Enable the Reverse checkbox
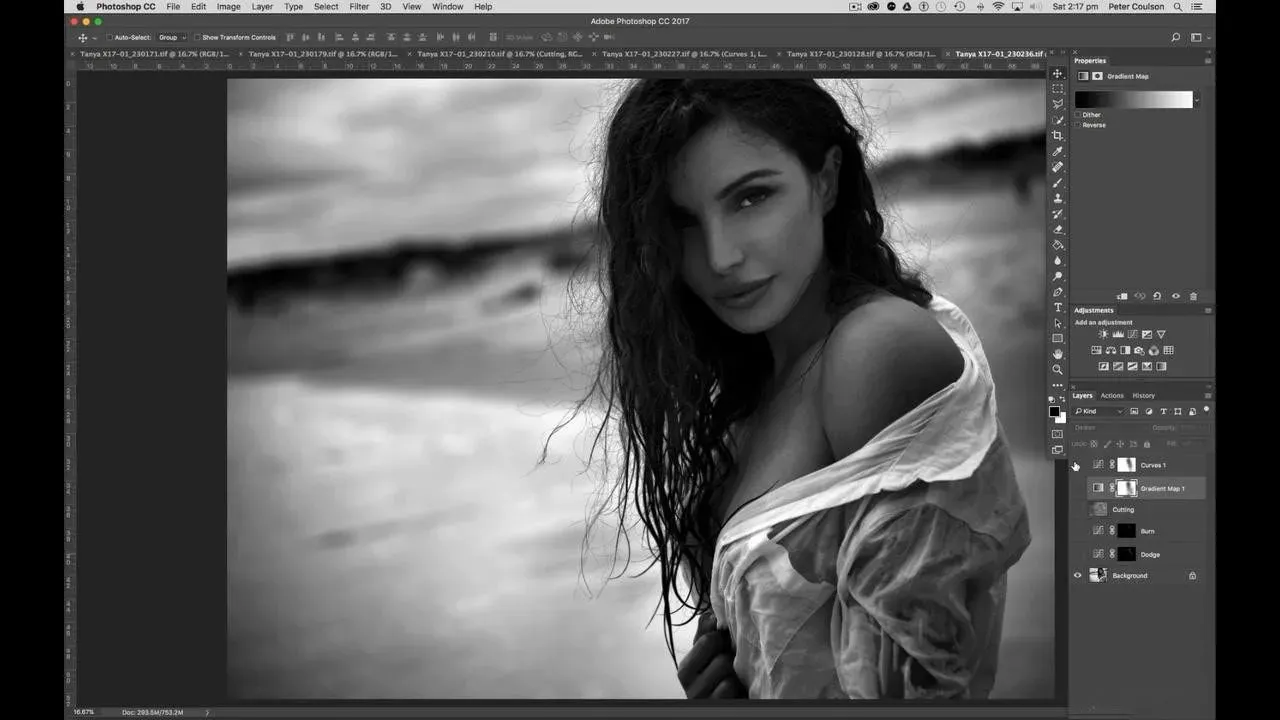The image size is (1280, 720). click(x=1078, y=125)
